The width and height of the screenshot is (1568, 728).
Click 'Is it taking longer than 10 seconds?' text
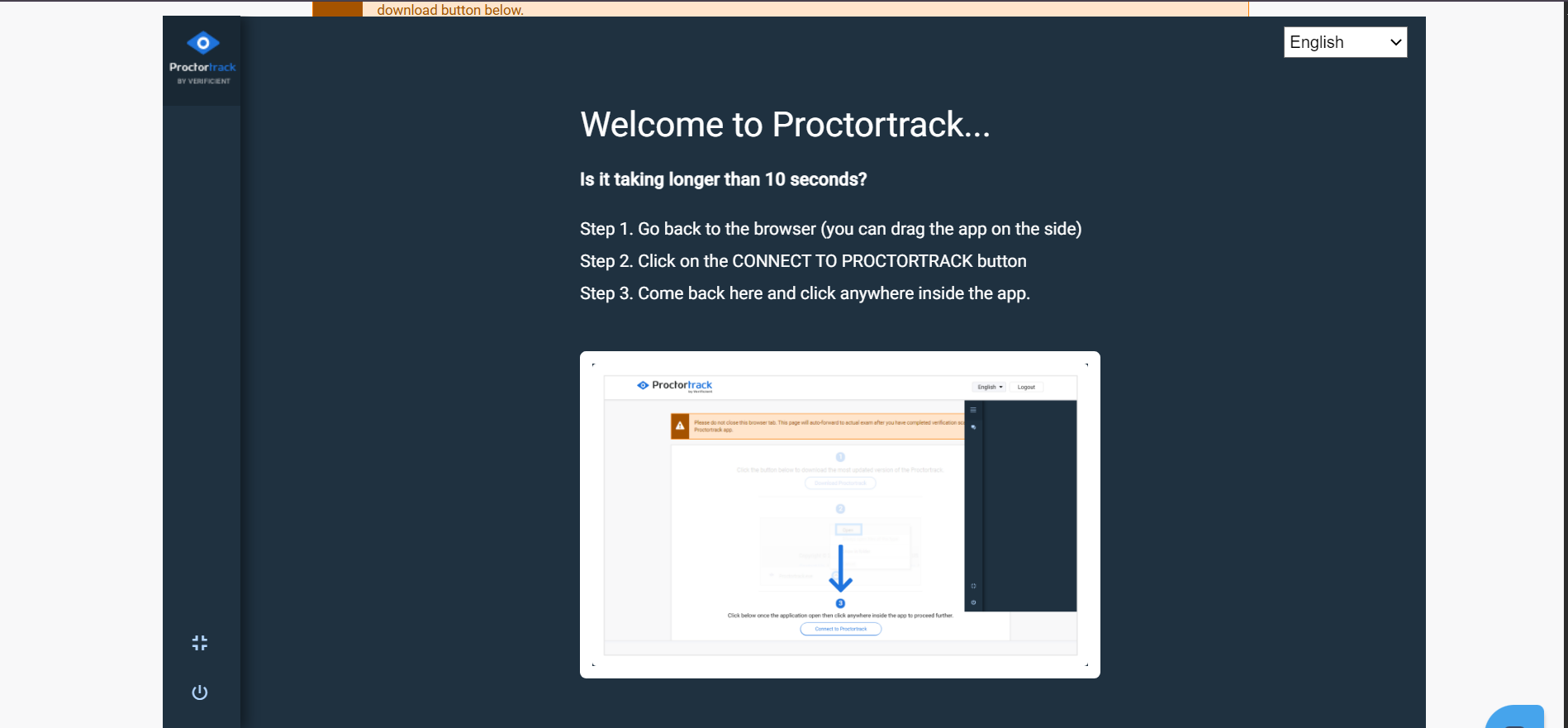click(x=724, y=179)
